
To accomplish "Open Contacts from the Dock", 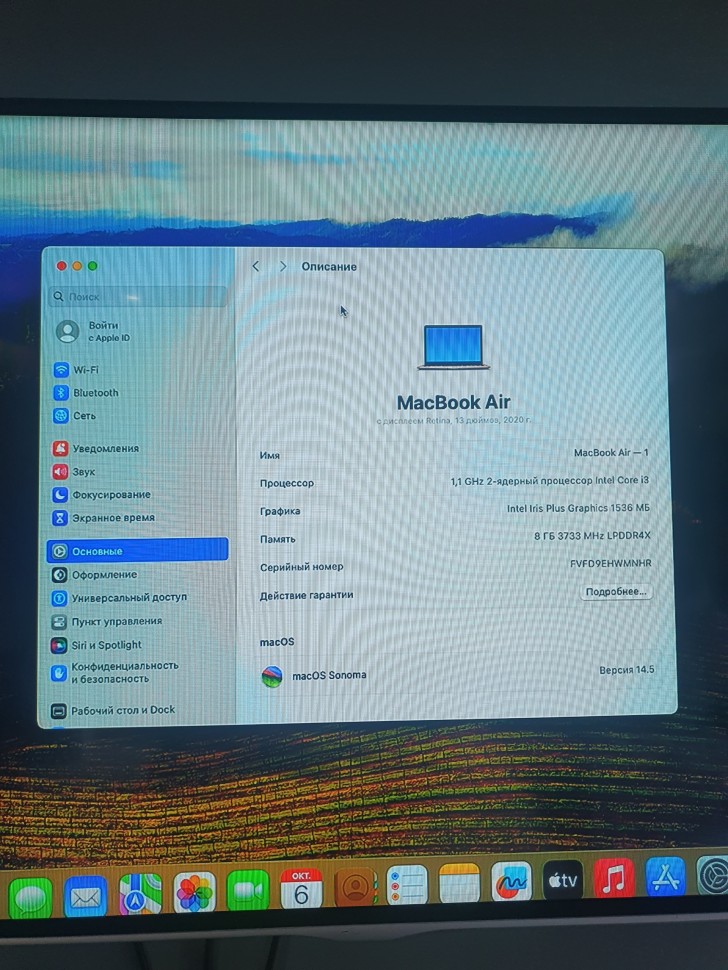I will (x=354, y=886).
